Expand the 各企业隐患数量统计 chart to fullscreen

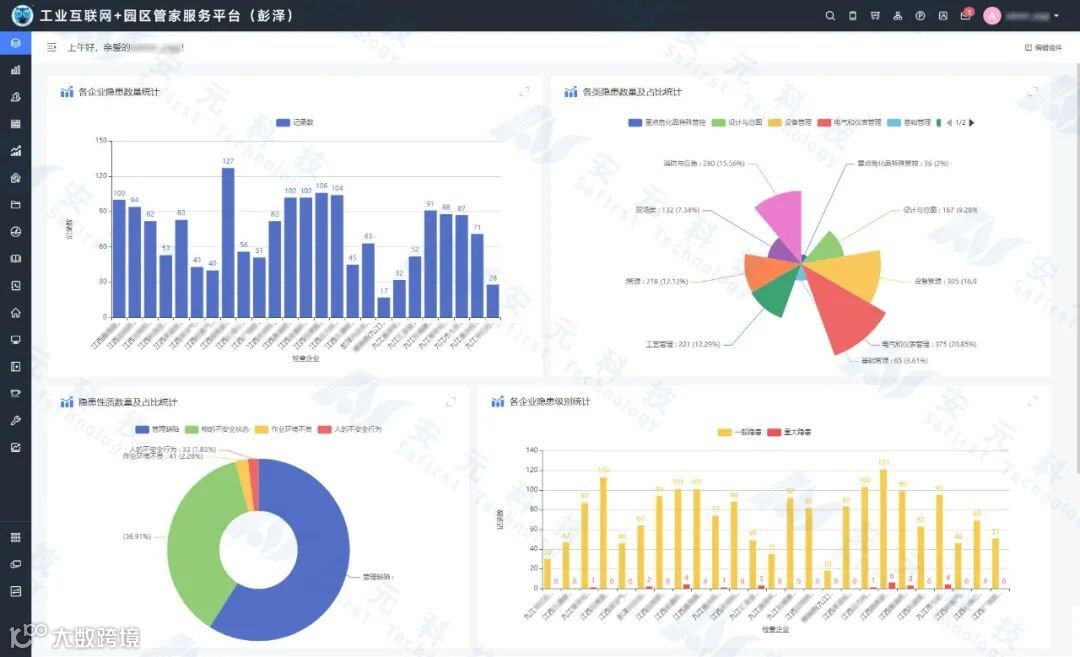[524, 91]
